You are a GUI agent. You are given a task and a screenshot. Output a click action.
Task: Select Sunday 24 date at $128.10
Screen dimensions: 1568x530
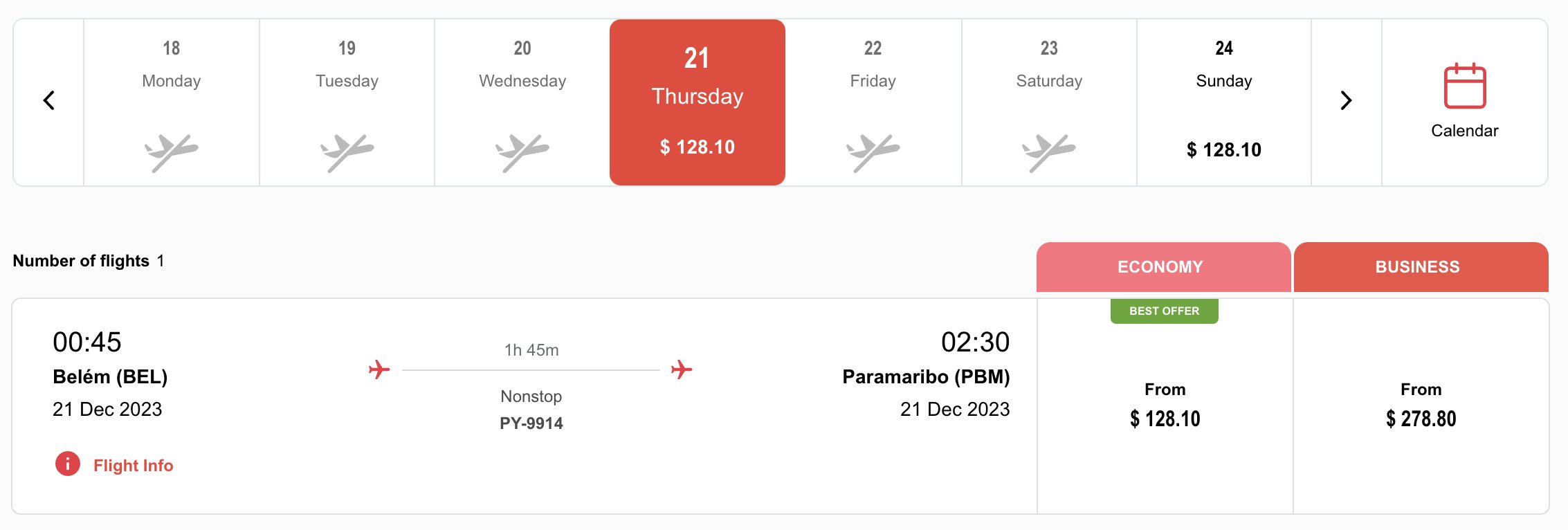coord(1224,102)
